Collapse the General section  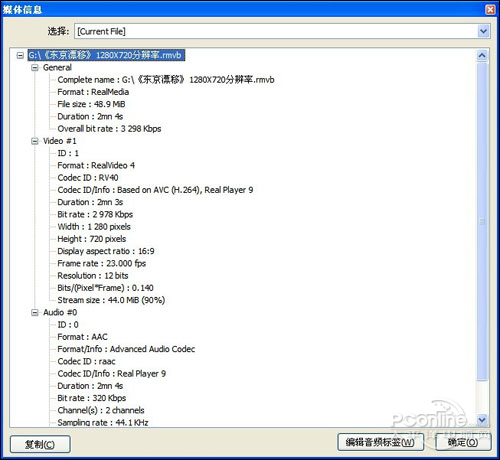click(35, 68)
